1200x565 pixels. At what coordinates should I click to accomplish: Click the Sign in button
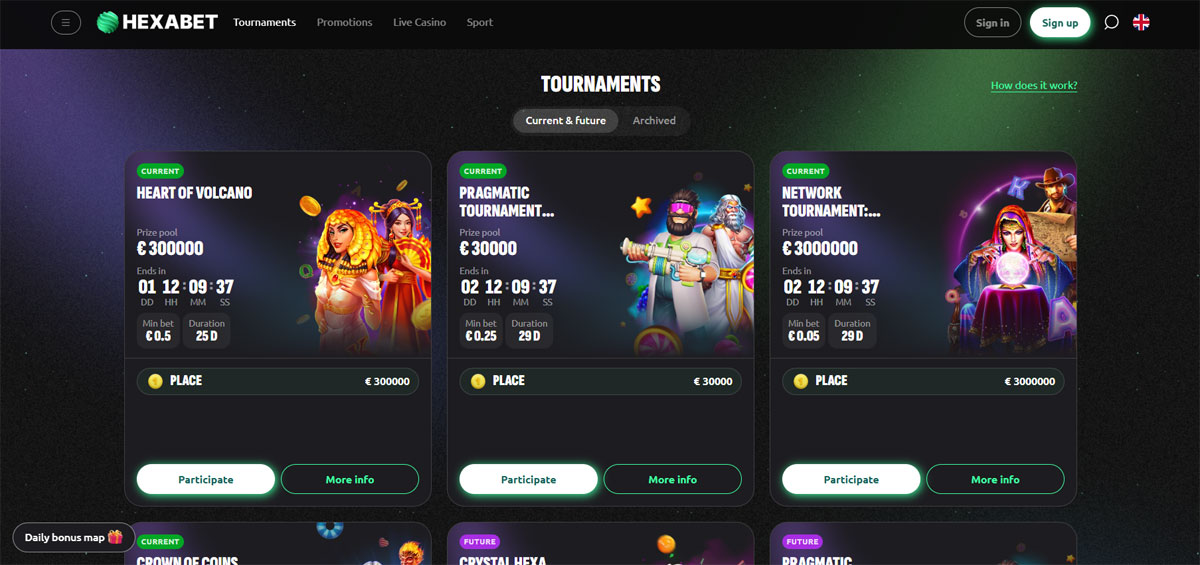[992, 22]
